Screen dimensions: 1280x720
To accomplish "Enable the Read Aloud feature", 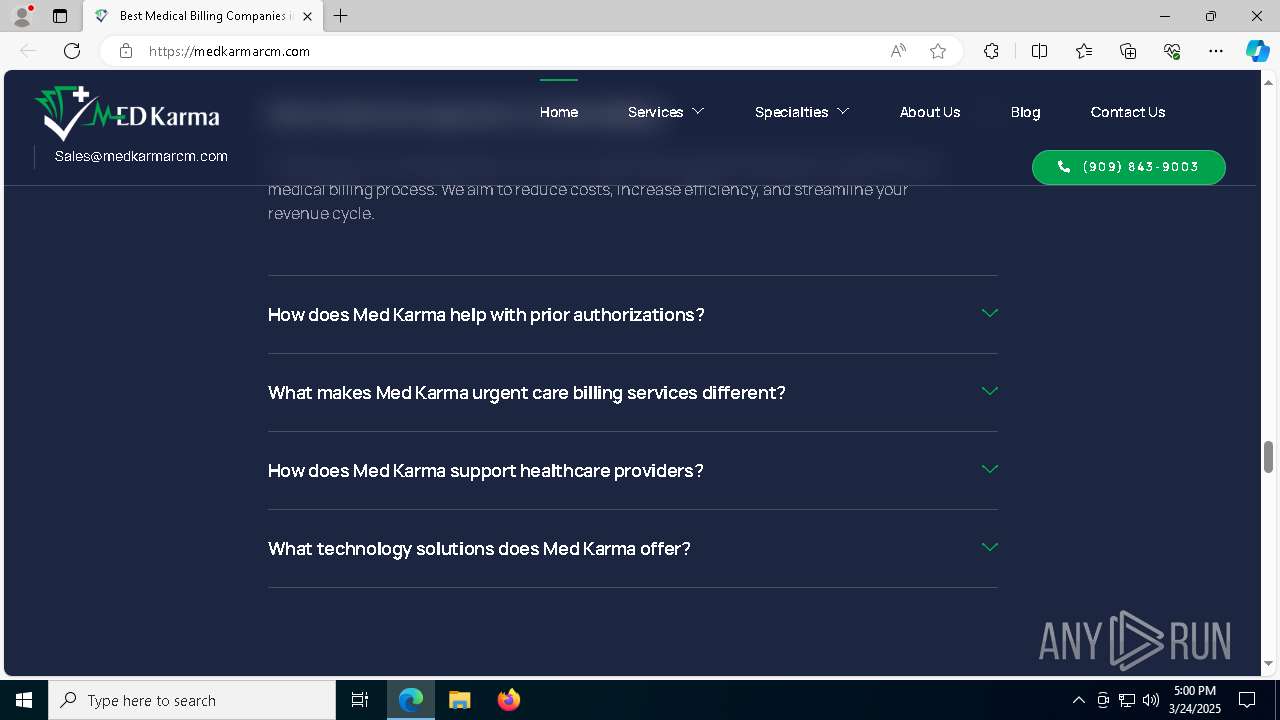I will (x=898, y=51).
